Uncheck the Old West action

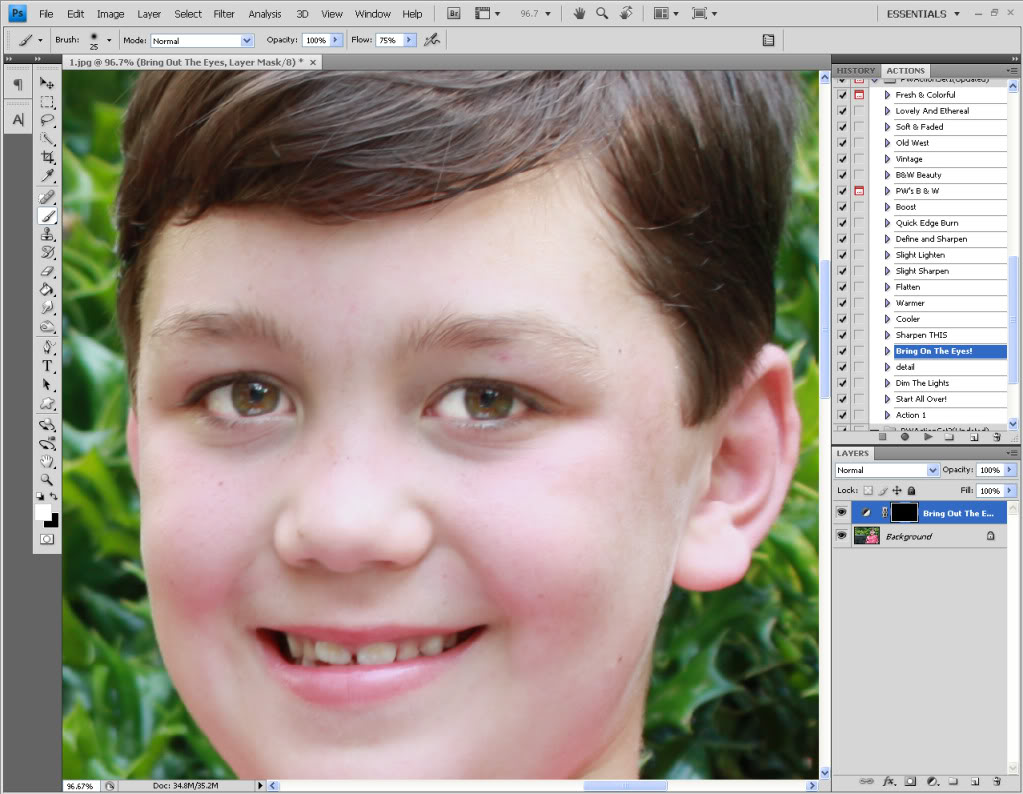tap(842, 143)
